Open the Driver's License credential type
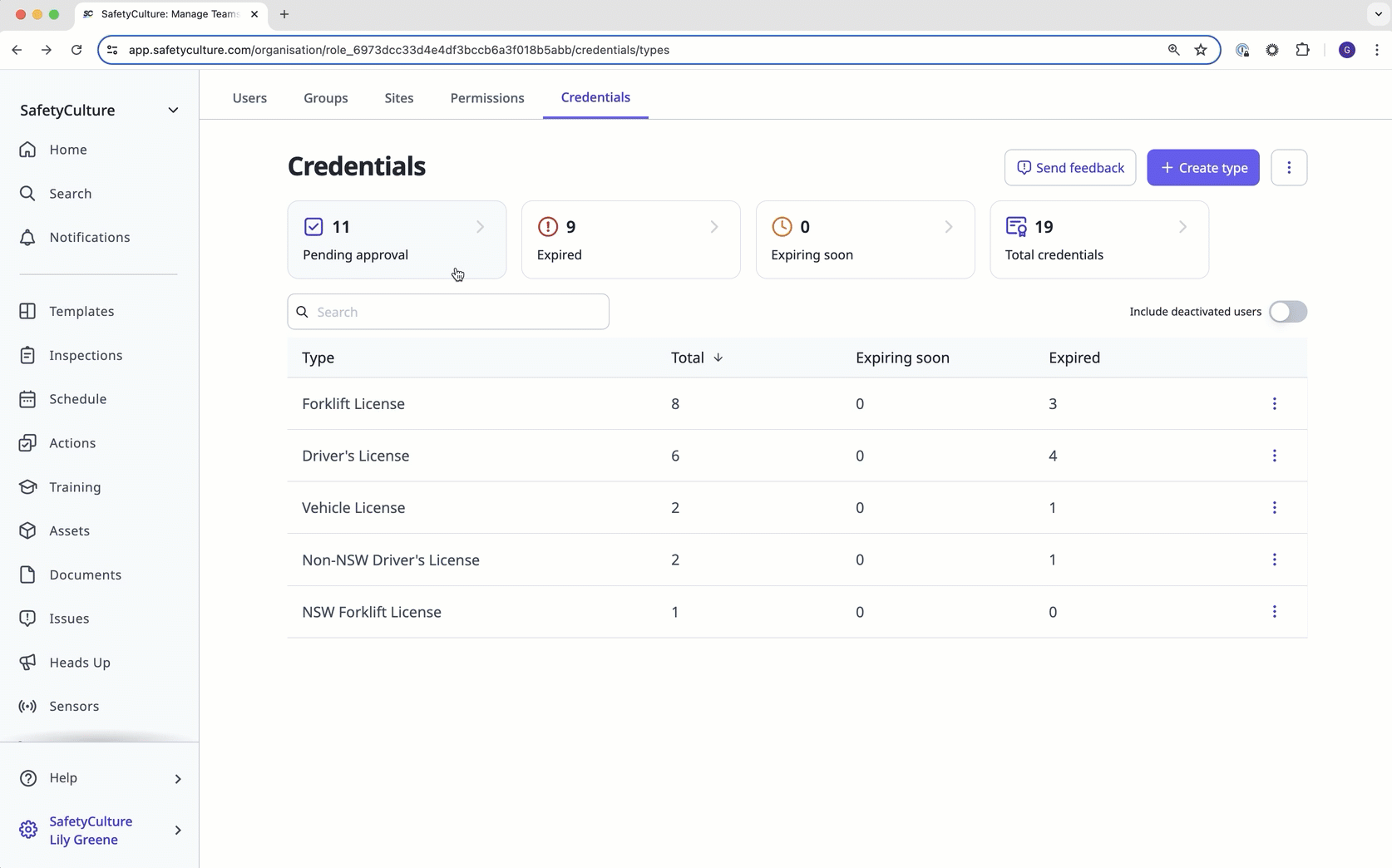This screenshot has width=1392, height=868. pyautogui.click(x=356, y=456)
